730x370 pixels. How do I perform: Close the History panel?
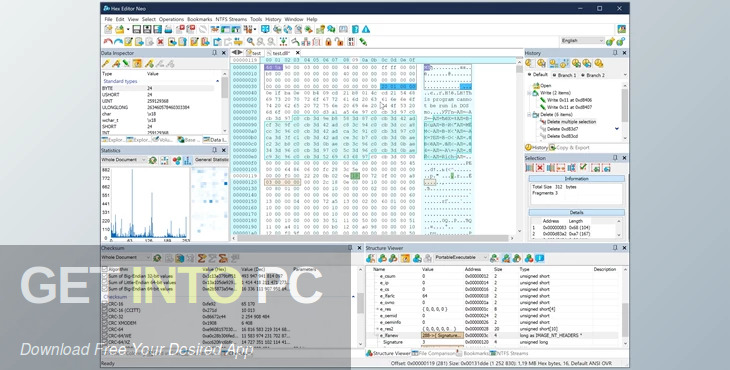point(624,53)
